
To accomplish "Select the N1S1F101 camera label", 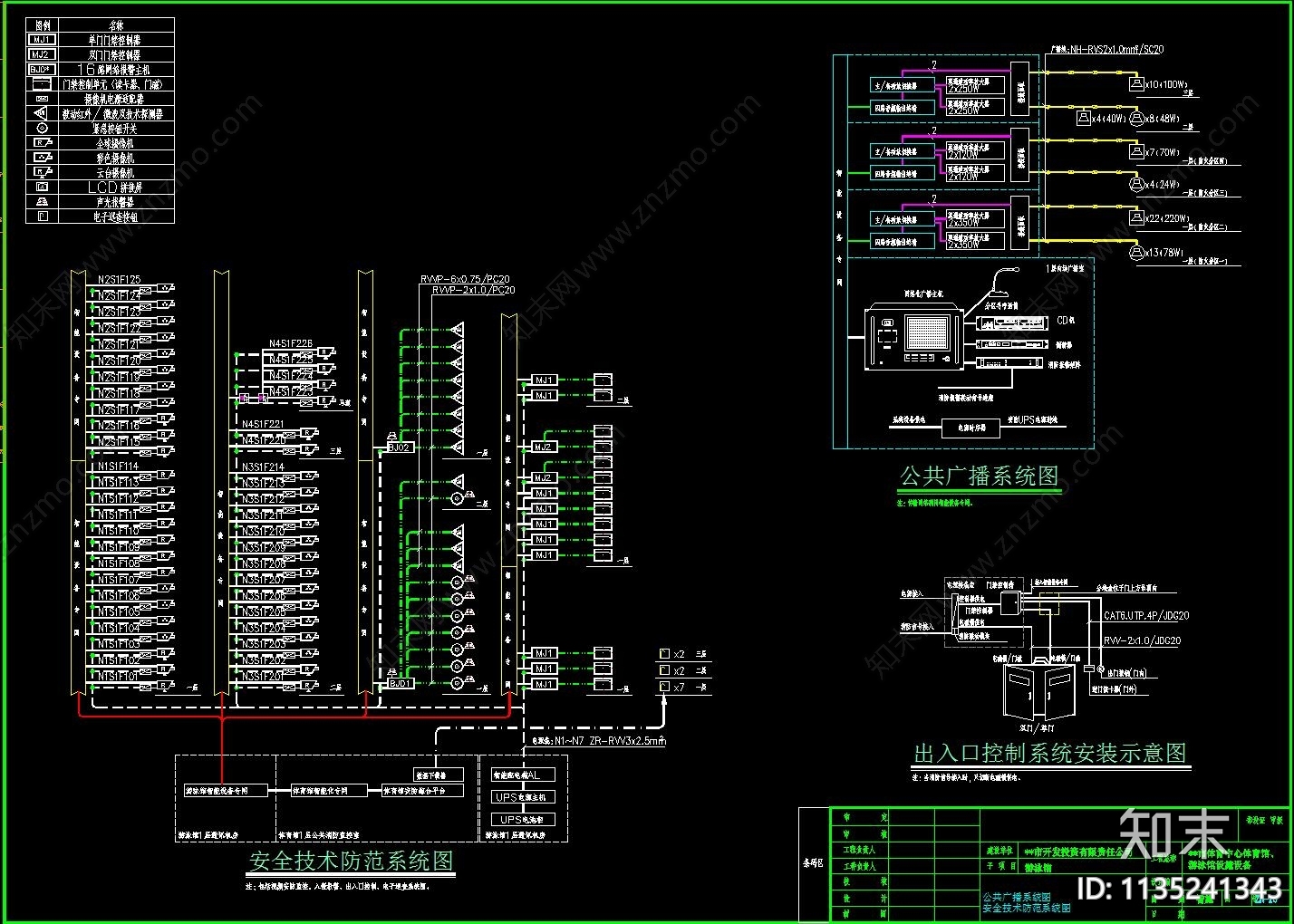I will point(119,676).
